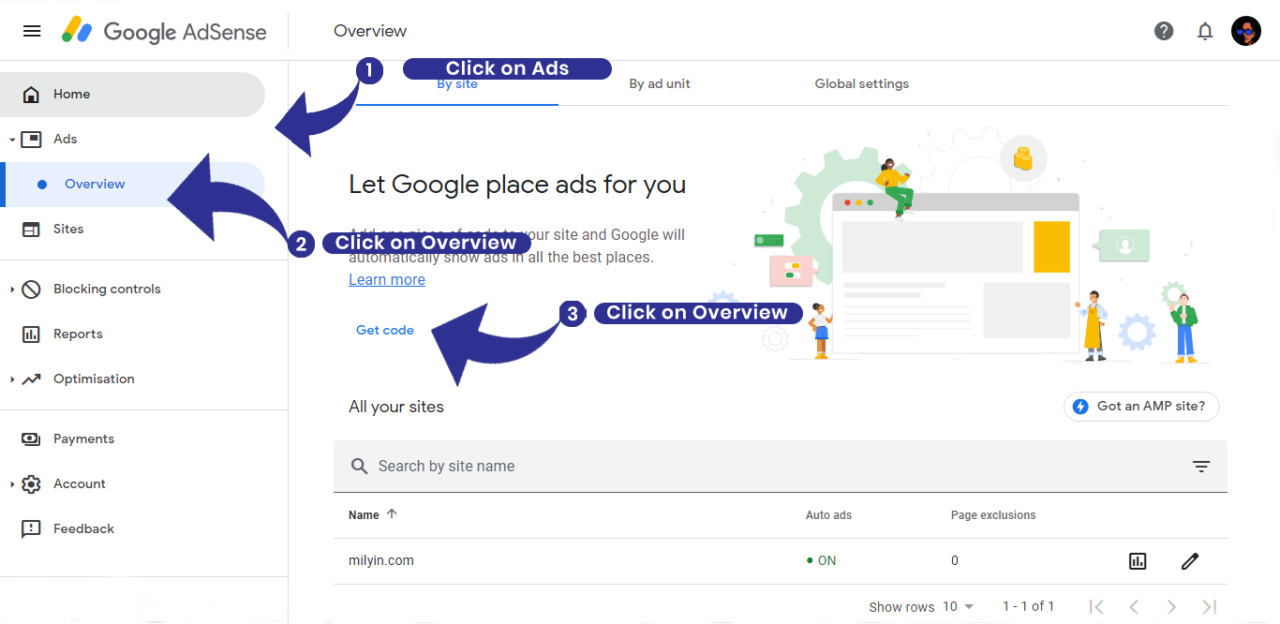Image resolution: width=1280 pixels, height=624 pixels.
Task: Click the Google AdSense logo
Action: pyautogui.click(x=164, y=31)
